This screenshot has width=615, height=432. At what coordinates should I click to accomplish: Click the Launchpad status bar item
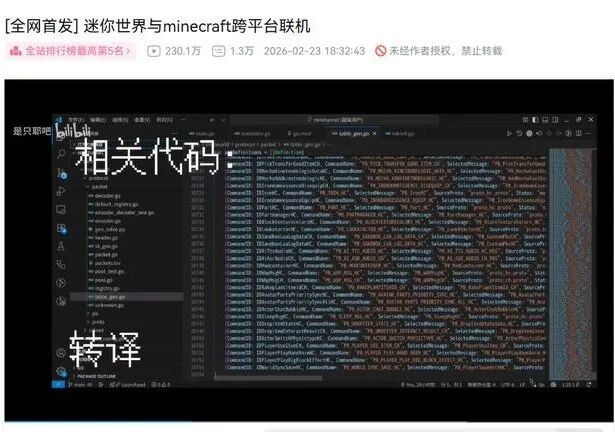[127, 385]
